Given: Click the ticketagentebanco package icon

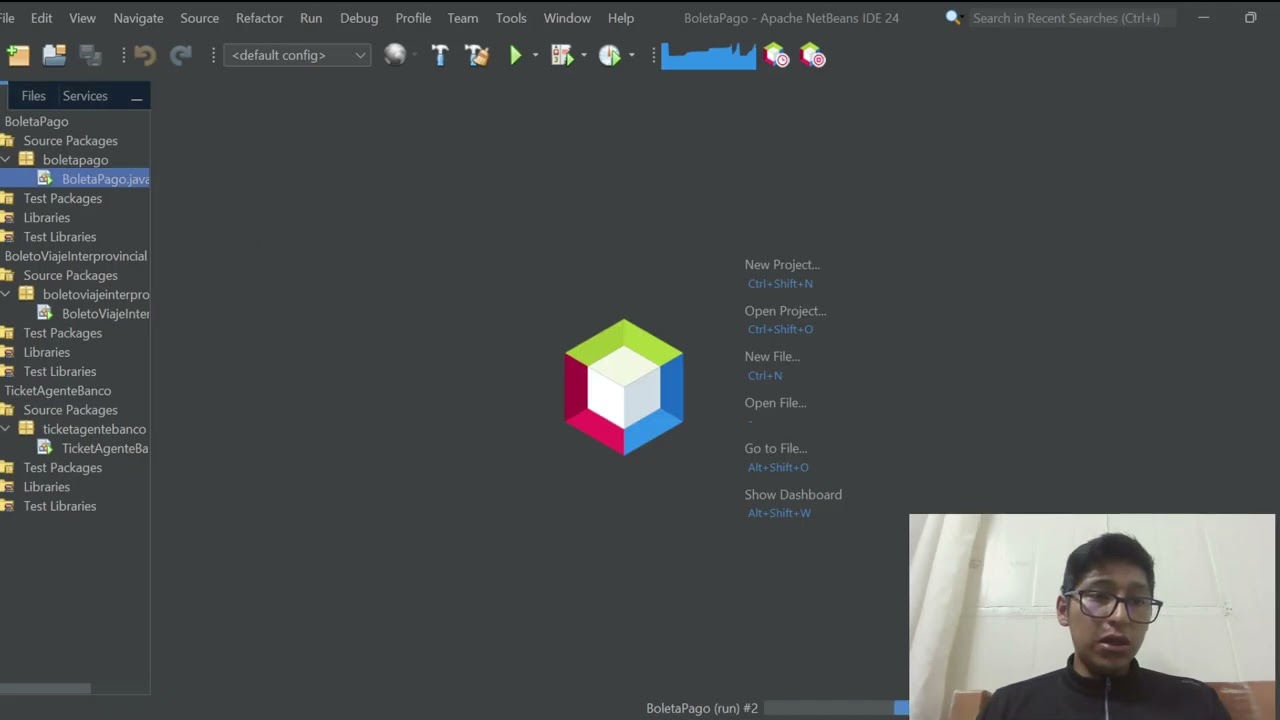Looking at the screenshot, I should (26, 428).
